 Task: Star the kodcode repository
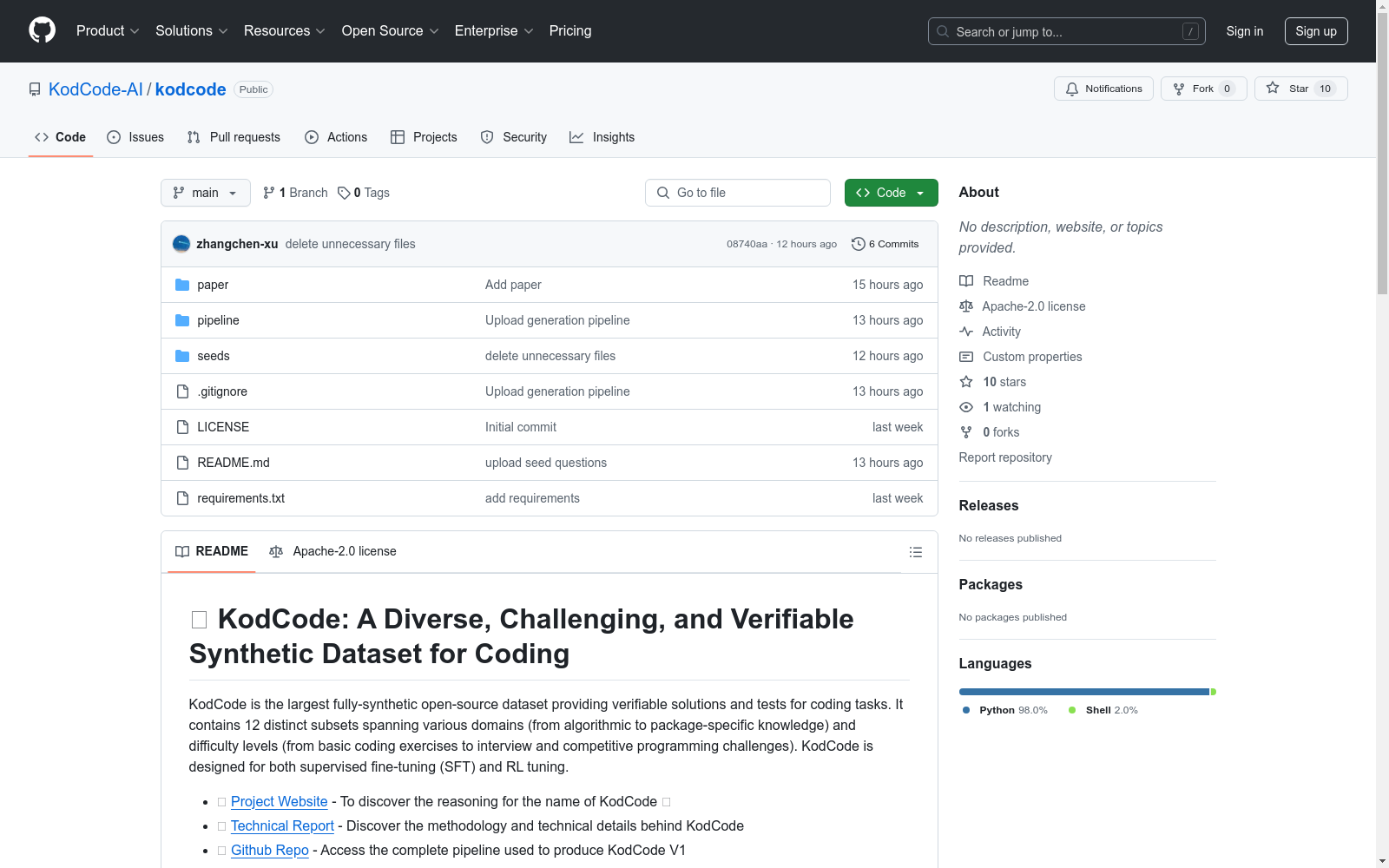[1300, 89]
